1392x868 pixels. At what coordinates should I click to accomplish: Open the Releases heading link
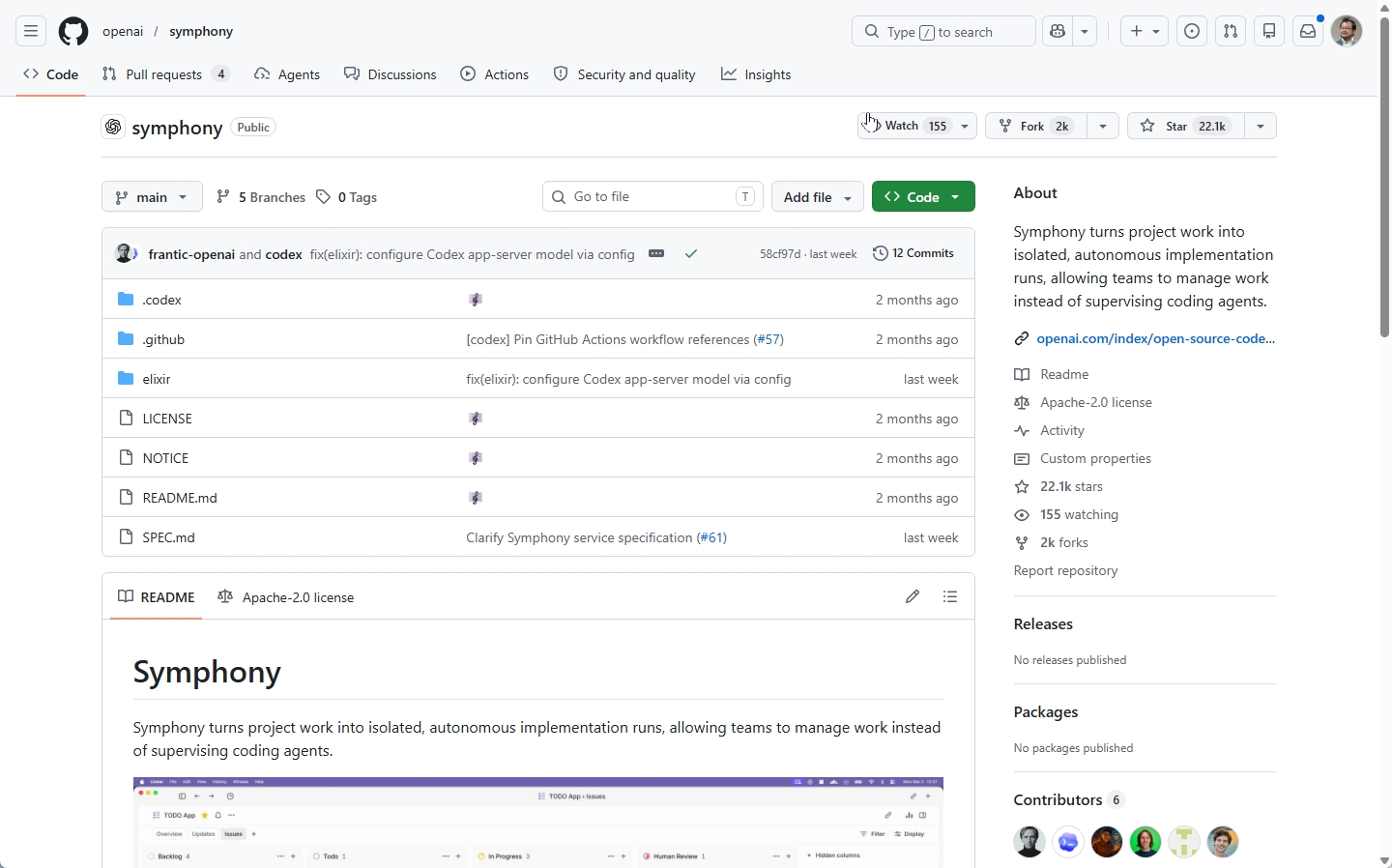1043,624
